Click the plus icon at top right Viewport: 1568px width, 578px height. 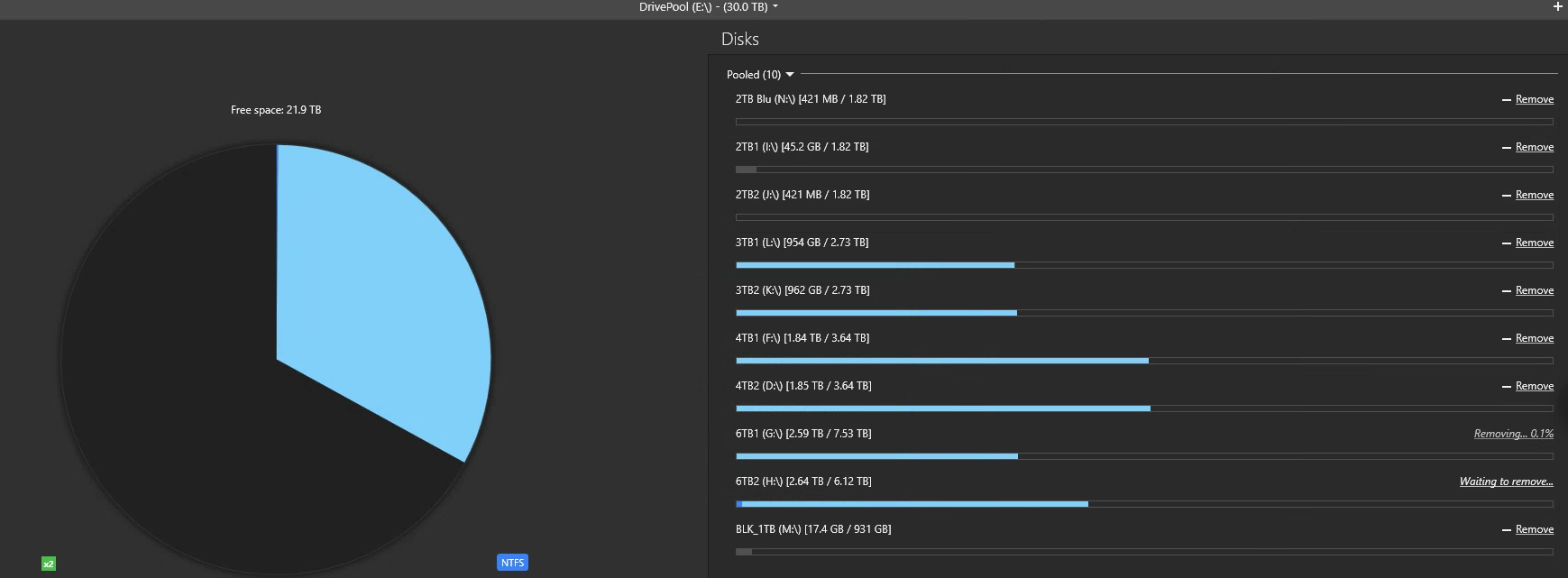[1557, 7]
